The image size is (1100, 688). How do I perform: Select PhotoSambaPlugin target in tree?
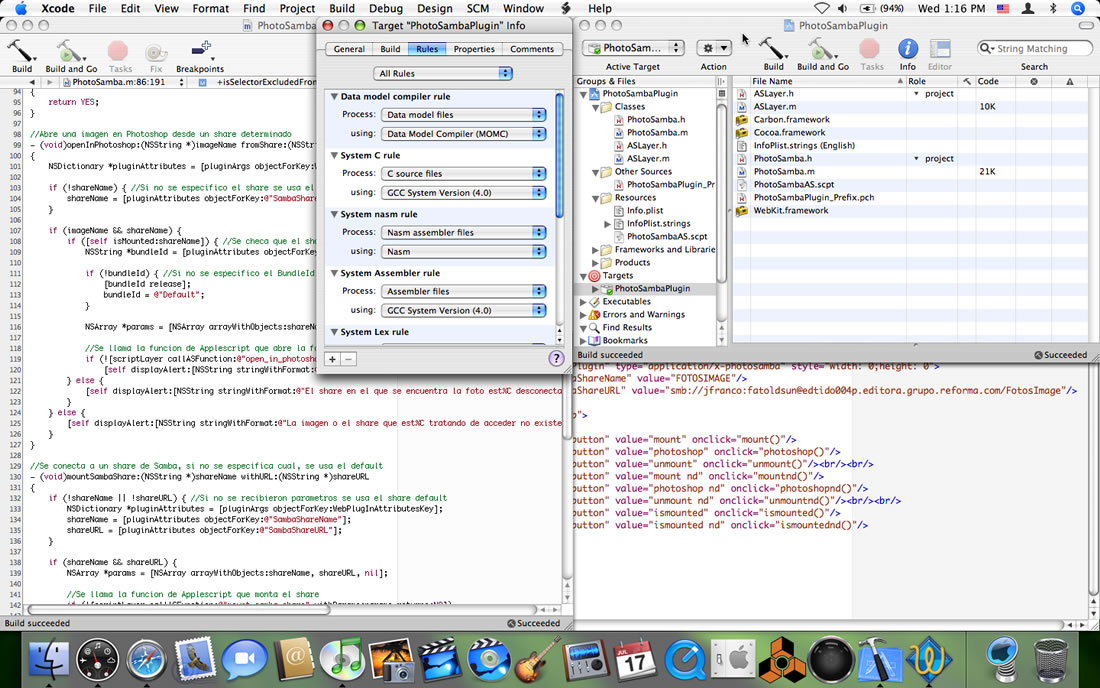point(652,288)
